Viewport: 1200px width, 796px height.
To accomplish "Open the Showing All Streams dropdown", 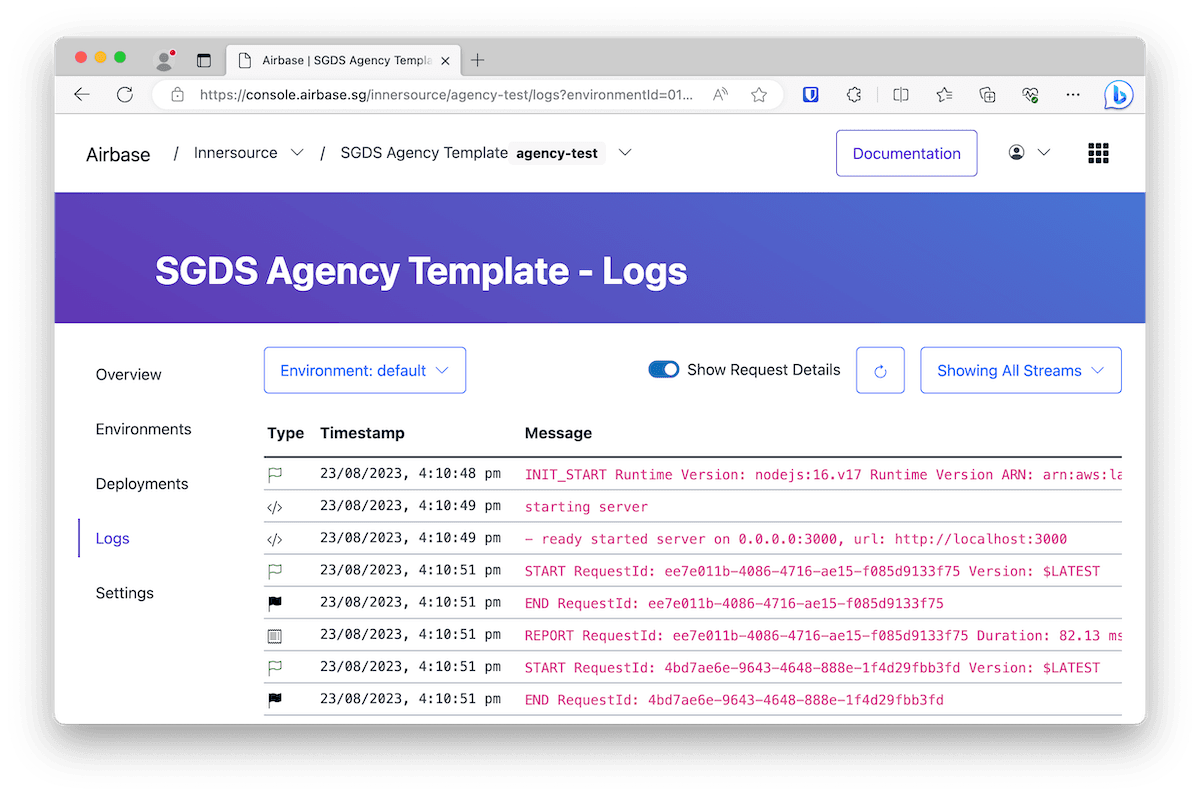I will tap(1021, 371).
